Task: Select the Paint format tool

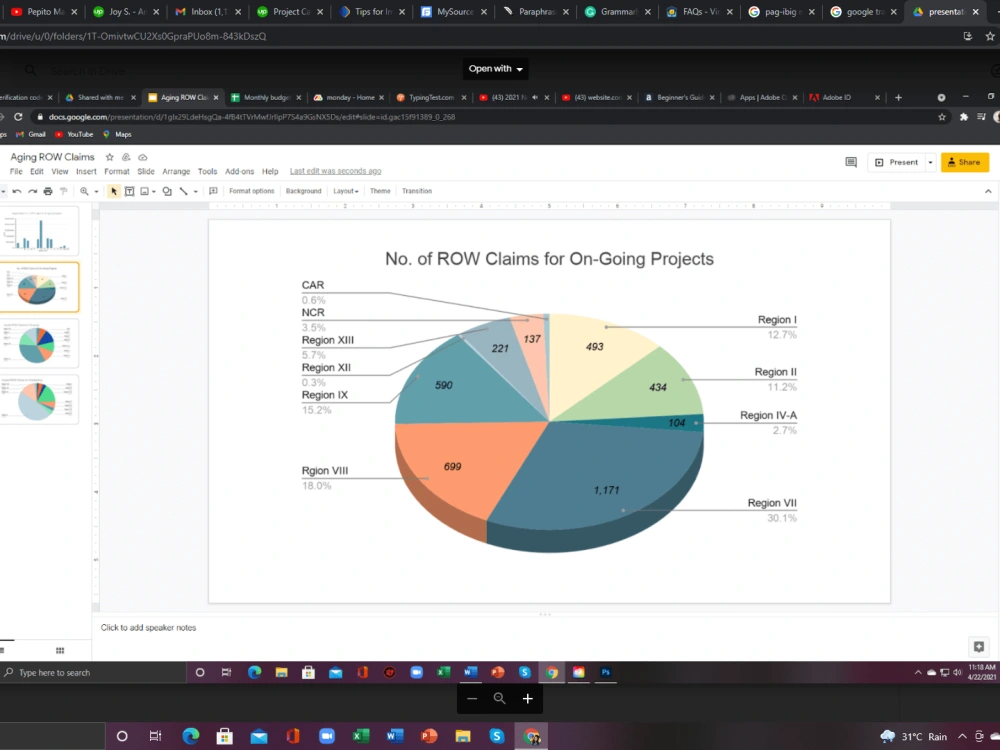Action: 63,191
